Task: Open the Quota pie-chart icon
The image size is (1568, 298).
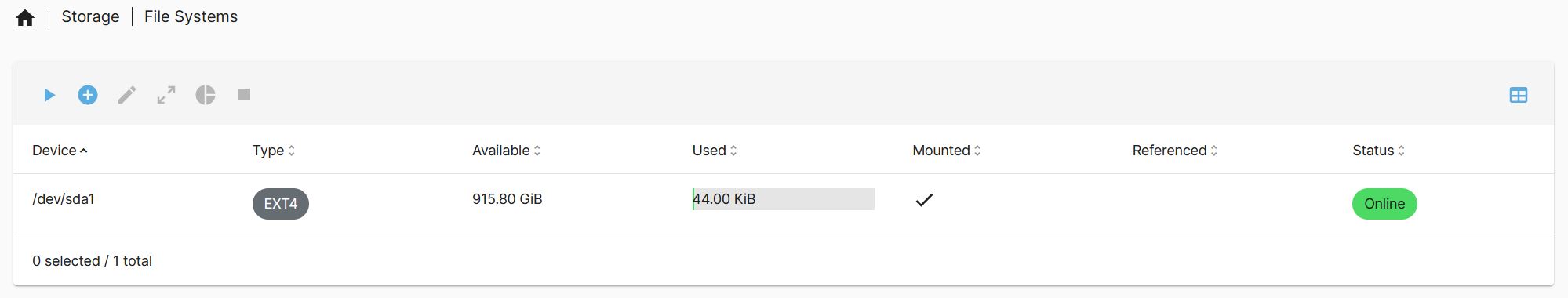Action: tap(206, 95)
